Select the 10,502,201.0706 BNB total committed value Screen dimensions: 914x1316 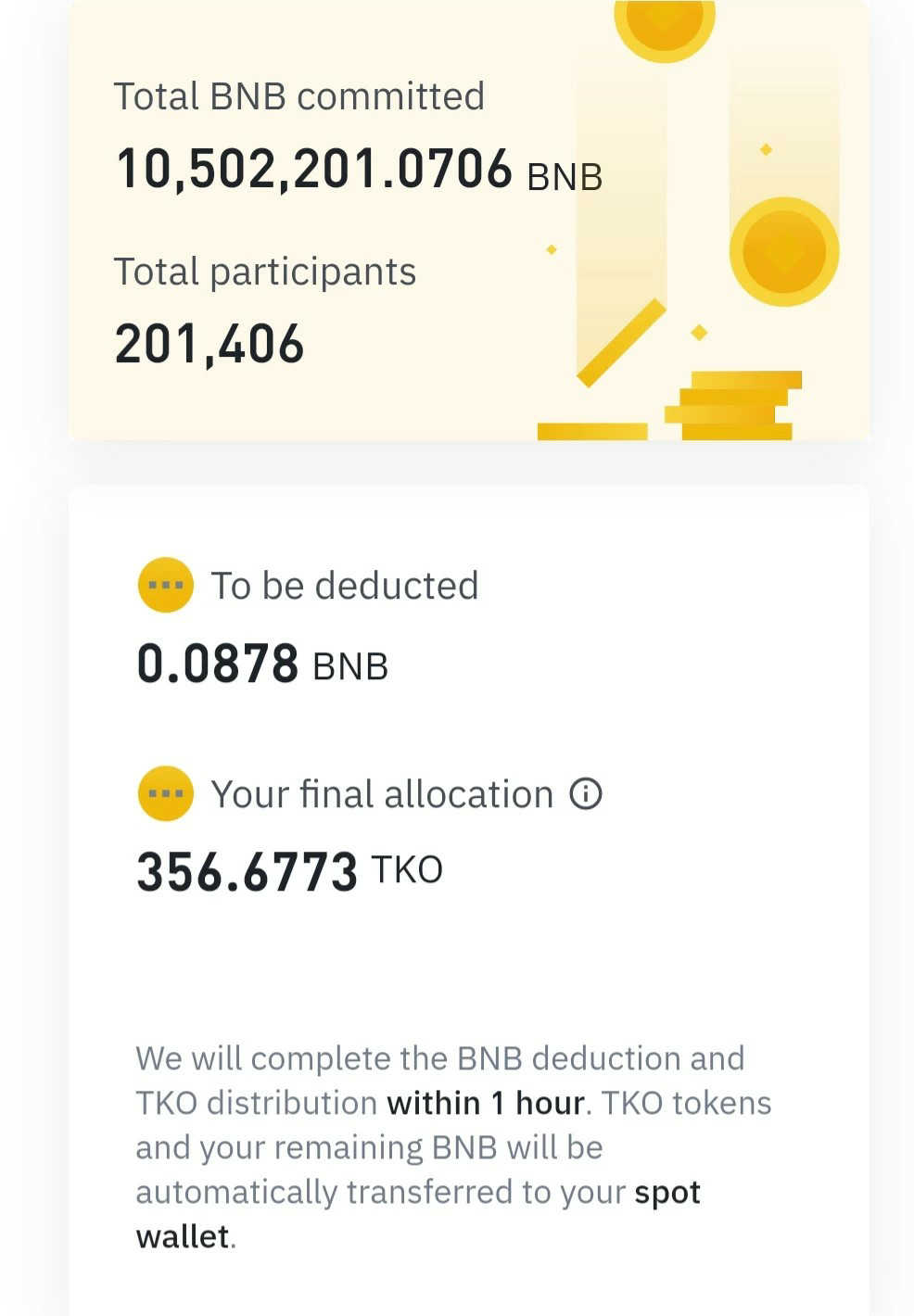coord(360,171)
